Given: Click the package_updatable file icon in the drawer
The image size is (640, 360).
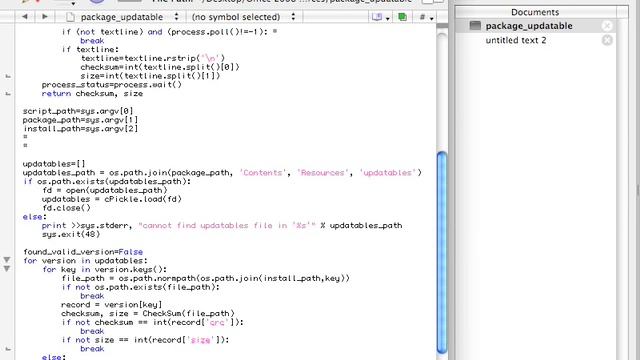Looking at the screenshot, I should coord(475,26).
